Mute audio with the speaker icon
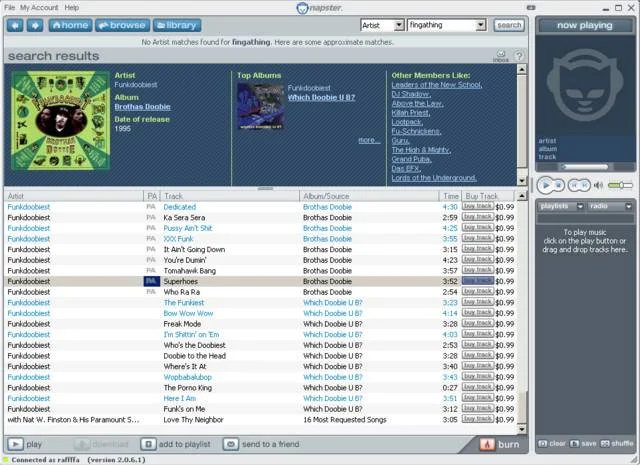The height and width of the screenshot is (465, 640). [598, 185]
